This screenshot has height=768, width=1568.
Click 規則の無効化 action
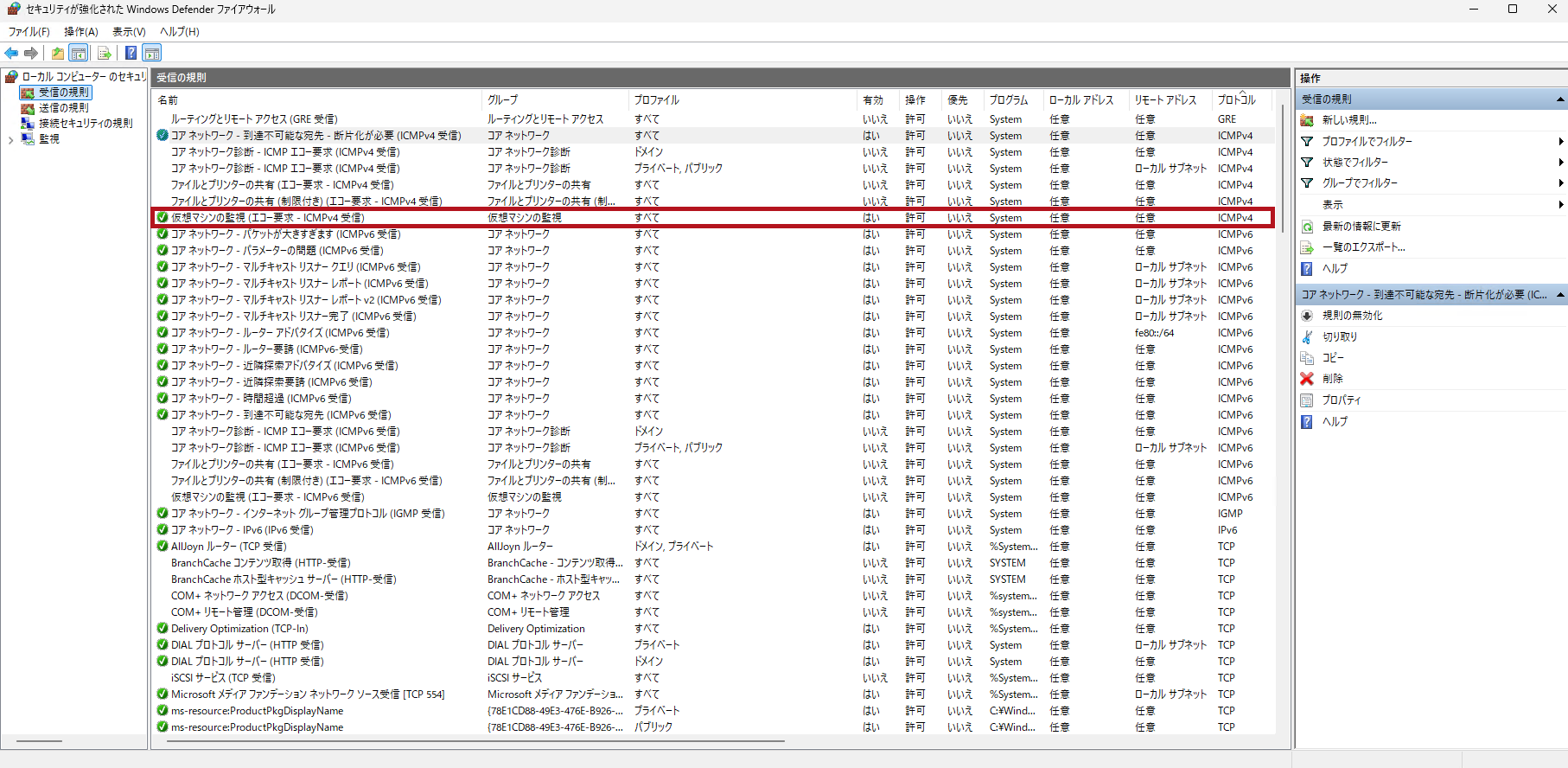(x=1352, y=316)
